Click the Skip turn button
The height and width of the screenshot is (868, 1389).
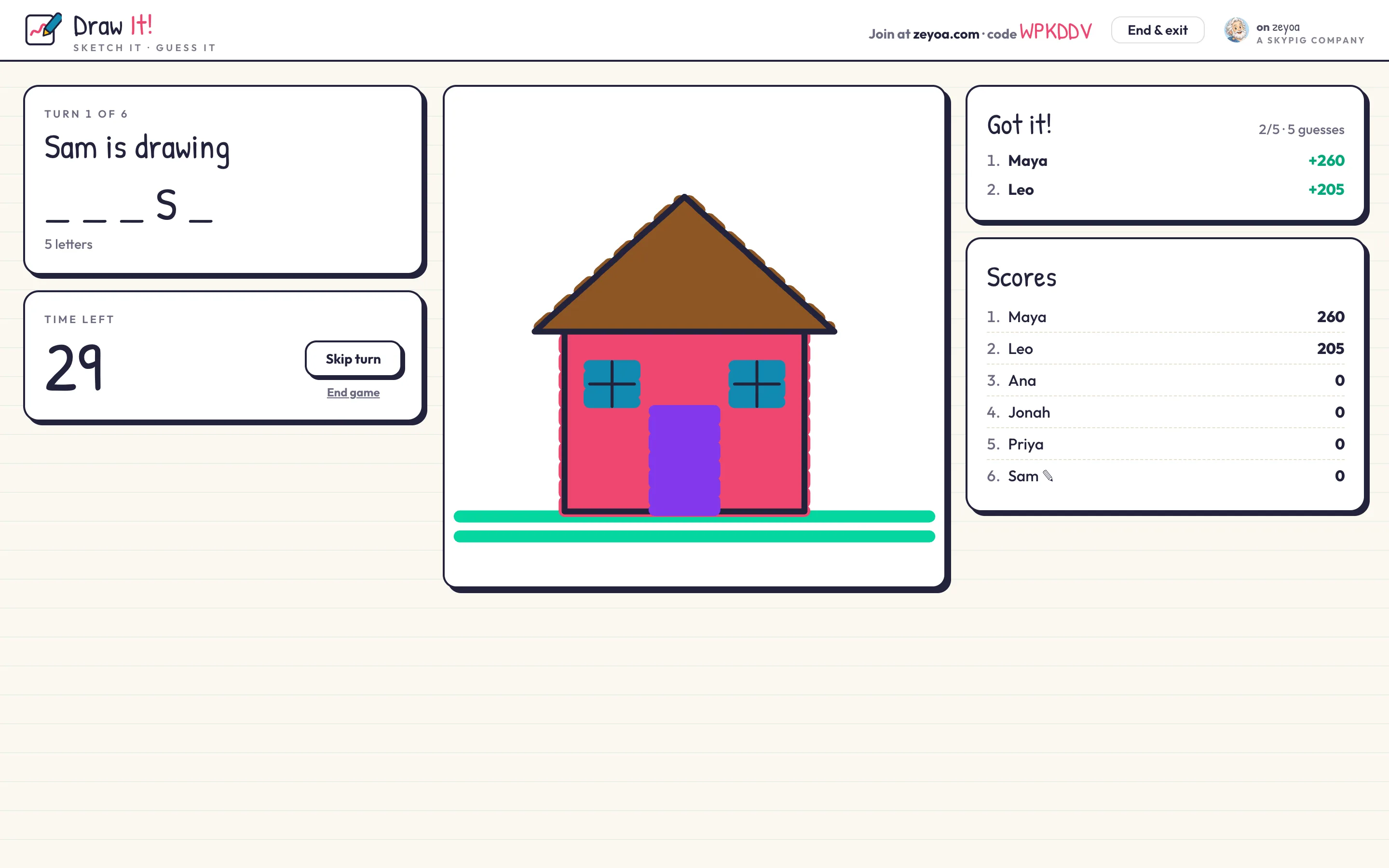point(353,359)
